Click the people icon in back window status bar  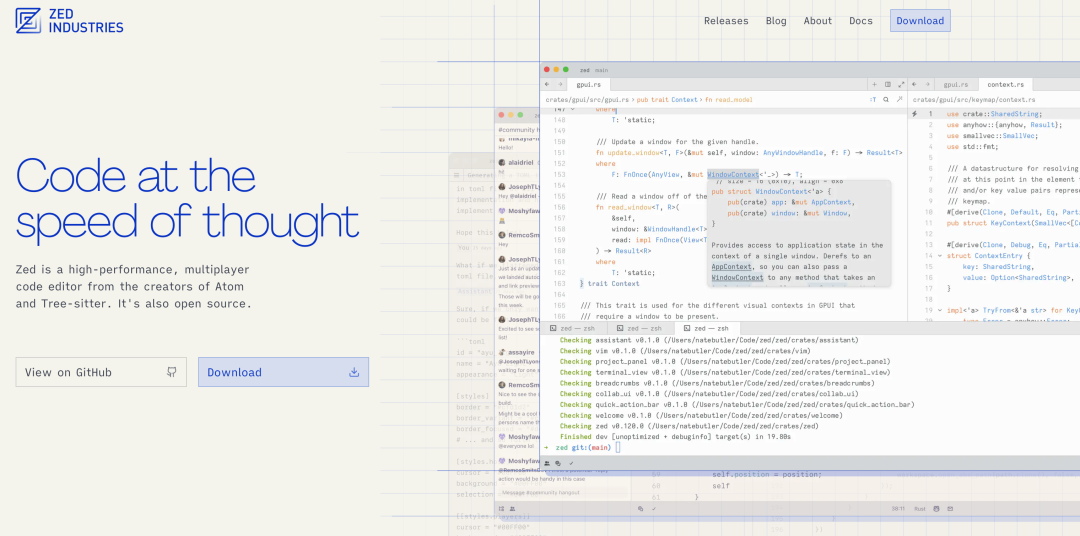click(x=512, y=509)
